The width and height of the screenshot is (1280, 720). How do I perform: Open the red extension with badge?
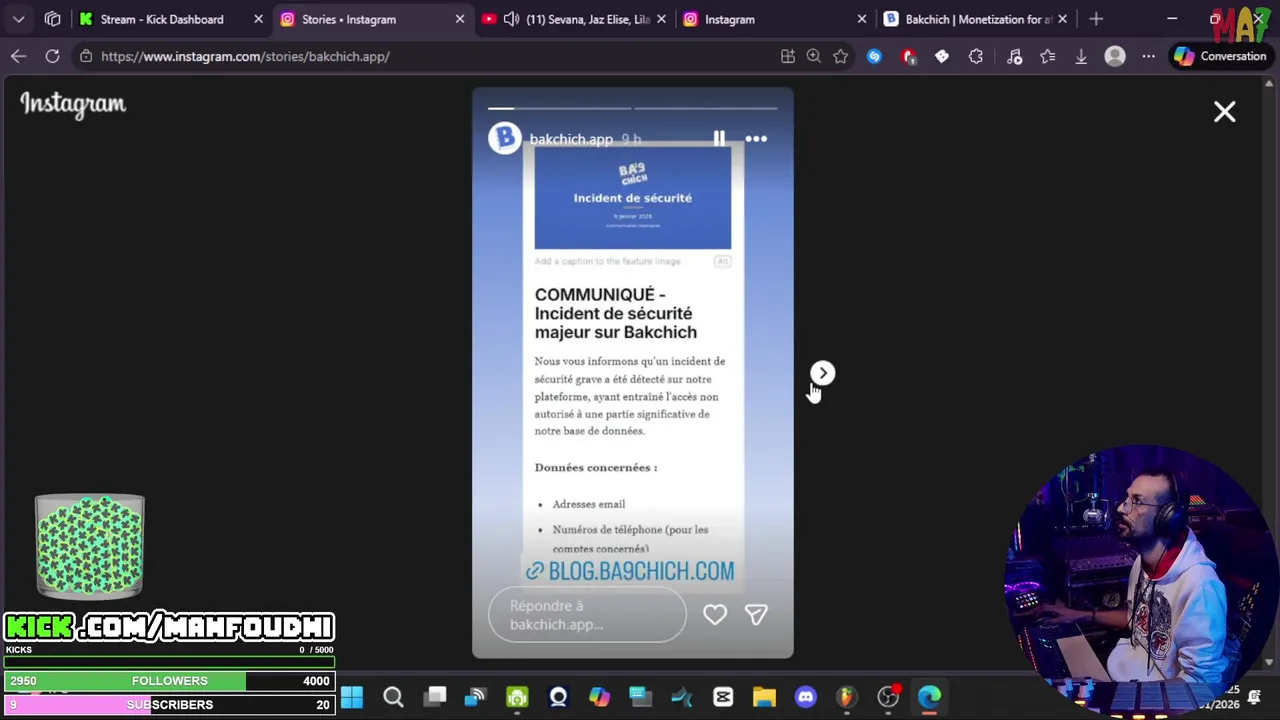click(x=908, y=56)
